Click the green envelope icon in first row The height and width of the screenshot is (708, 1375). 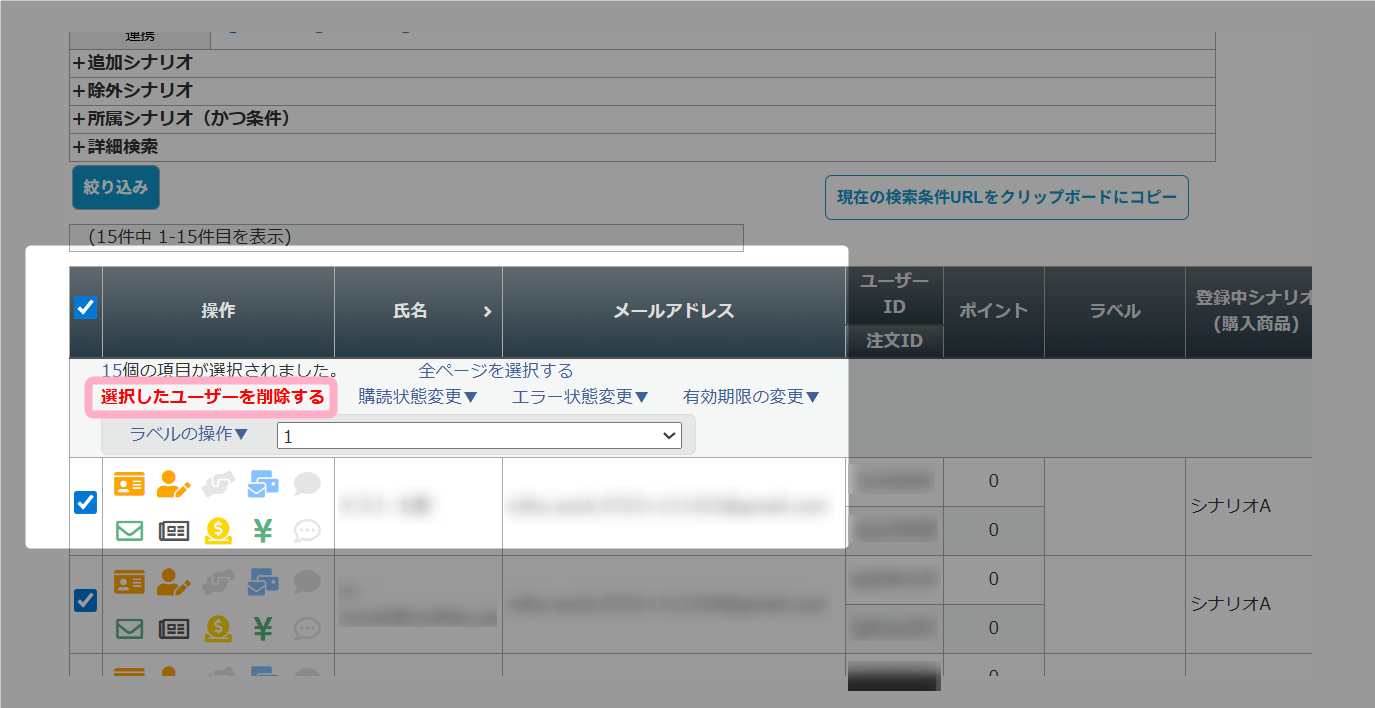(130, 531)
